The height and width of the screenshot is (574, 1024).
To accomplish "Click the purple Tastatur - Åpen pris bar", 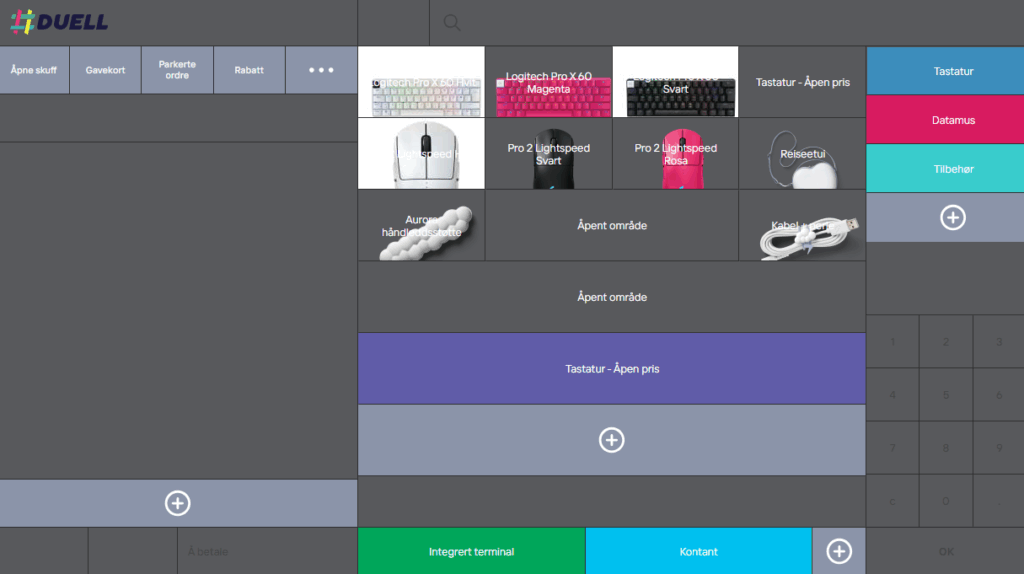I will click(611, 368).
